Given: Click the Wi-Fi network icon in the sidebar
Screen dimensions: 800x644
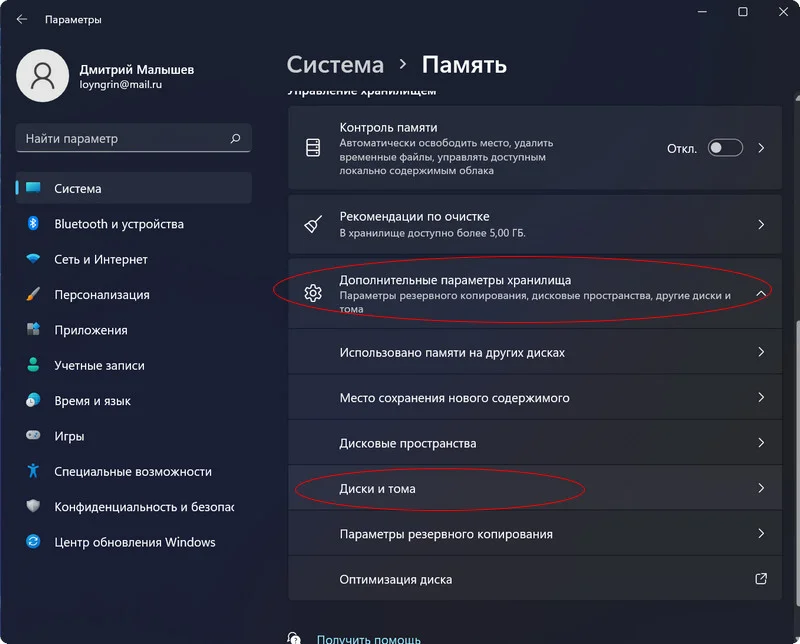Looking at the screenshot, I should 33,259.
